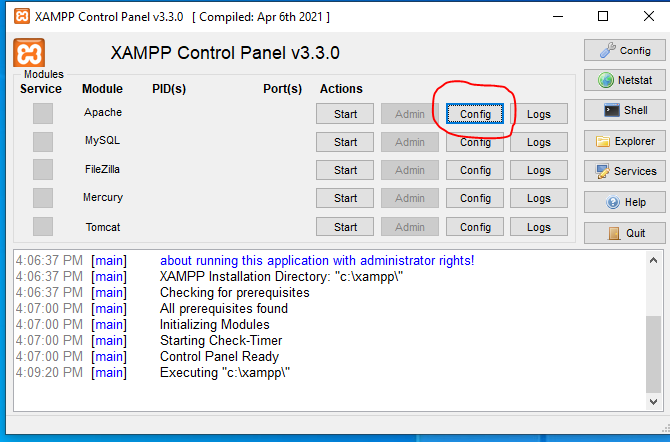
Task: Open Mercury Logs menu
Action: click(539, 198)
